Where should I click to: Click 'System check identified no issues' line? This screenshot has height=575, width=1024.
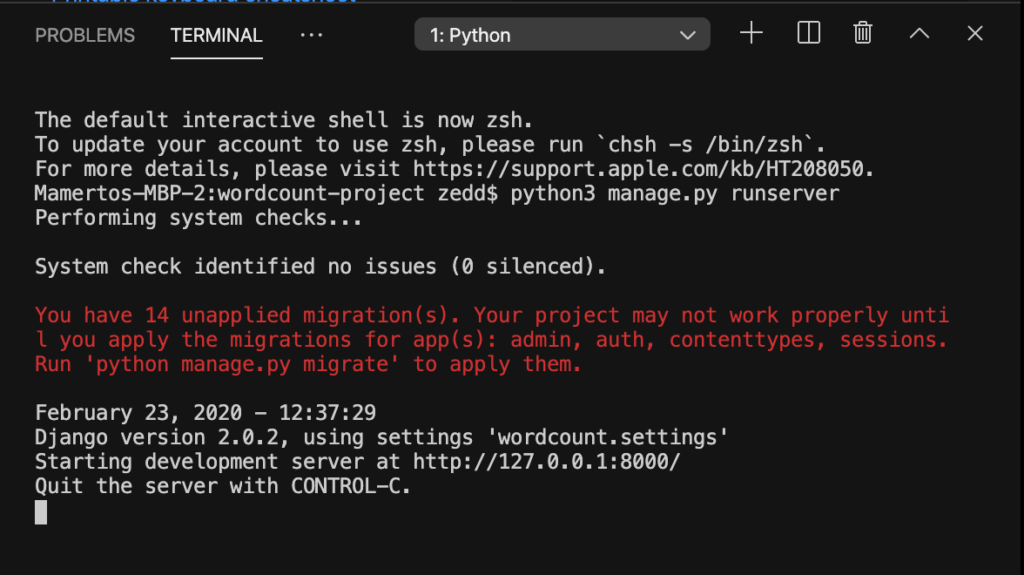320,267
